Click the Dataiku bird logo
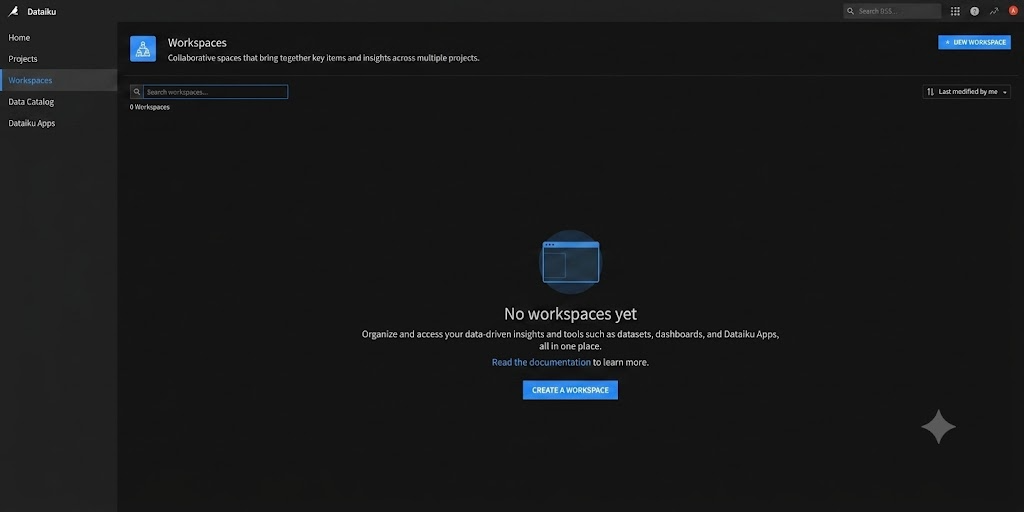The width and height of the screenshot is (1024, 512). (x=13, y=11)
